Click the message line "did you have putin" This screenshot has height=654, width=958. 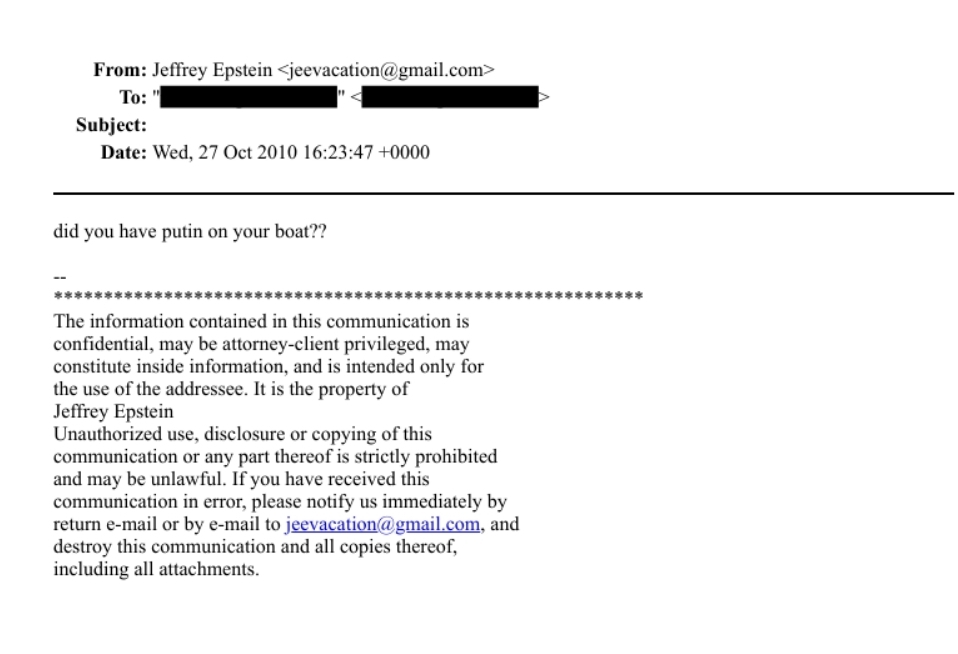(192, 234)
